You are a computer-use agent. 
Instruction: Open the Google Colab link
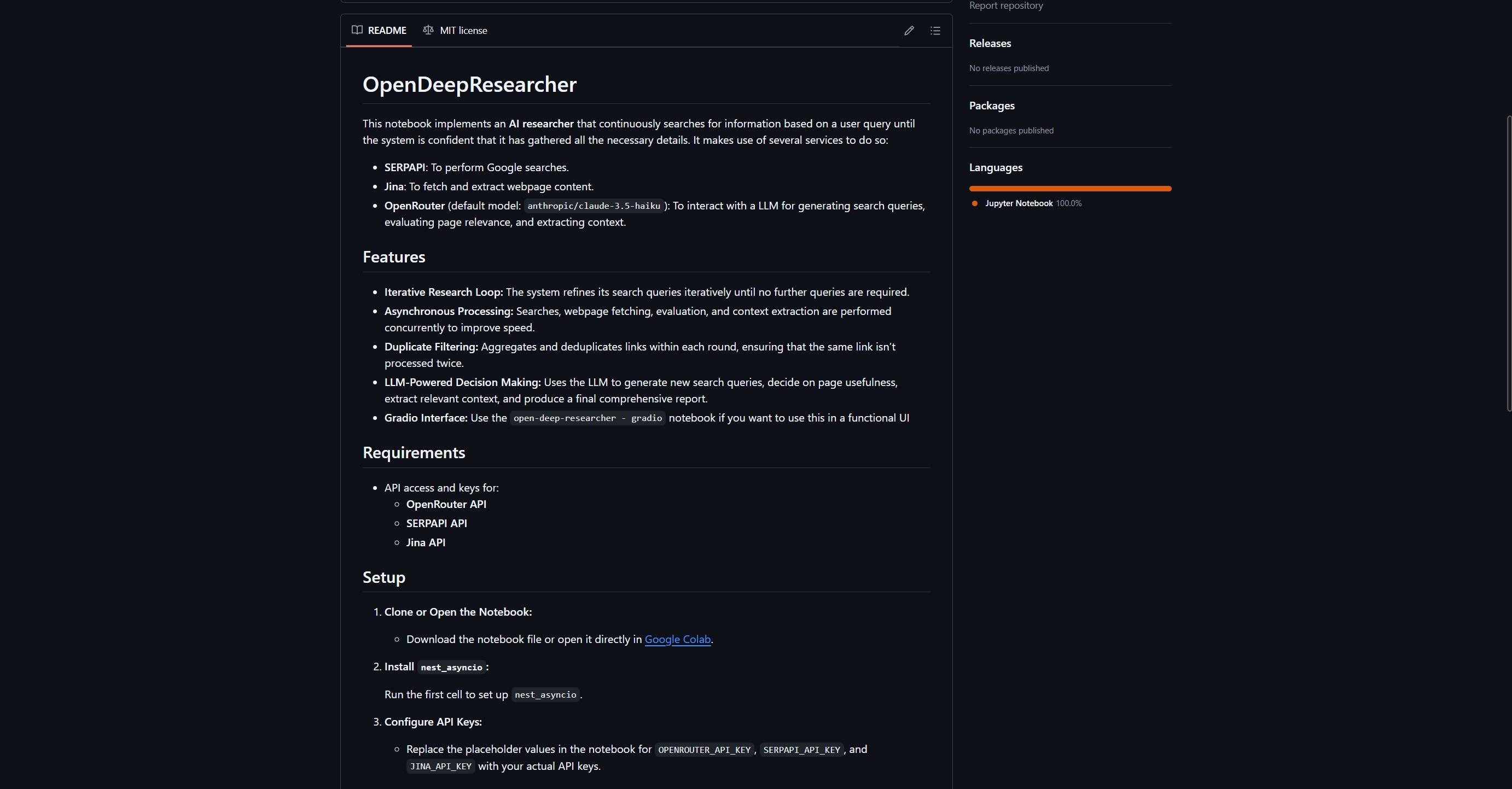pos(677,639)
